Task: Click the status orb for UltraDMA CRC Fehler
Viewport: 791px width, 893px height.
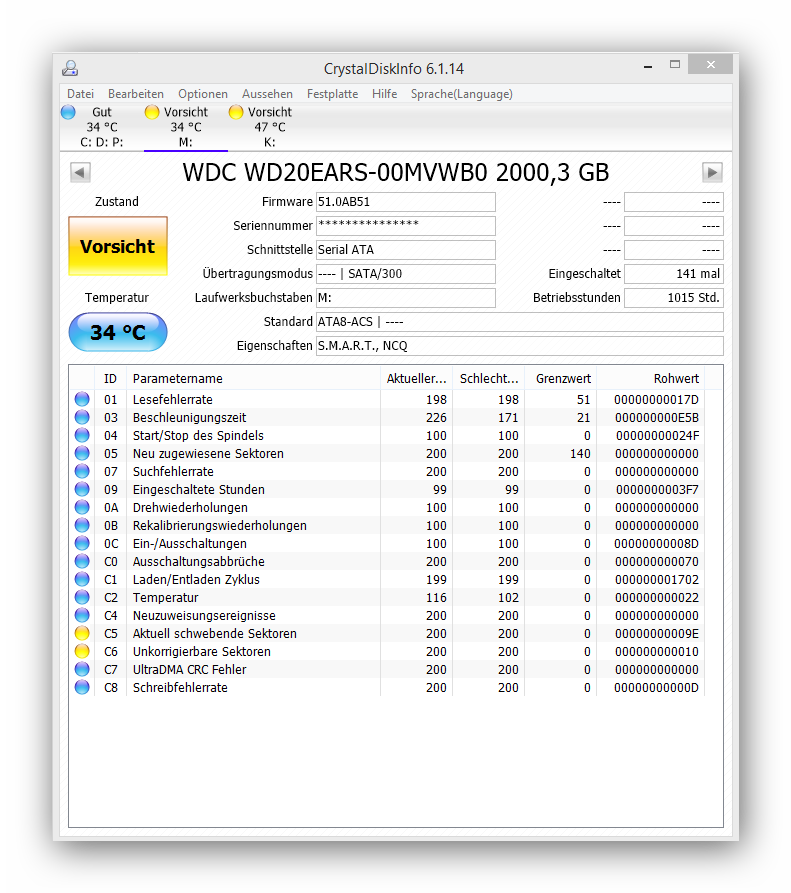Action: coord(82,669)
